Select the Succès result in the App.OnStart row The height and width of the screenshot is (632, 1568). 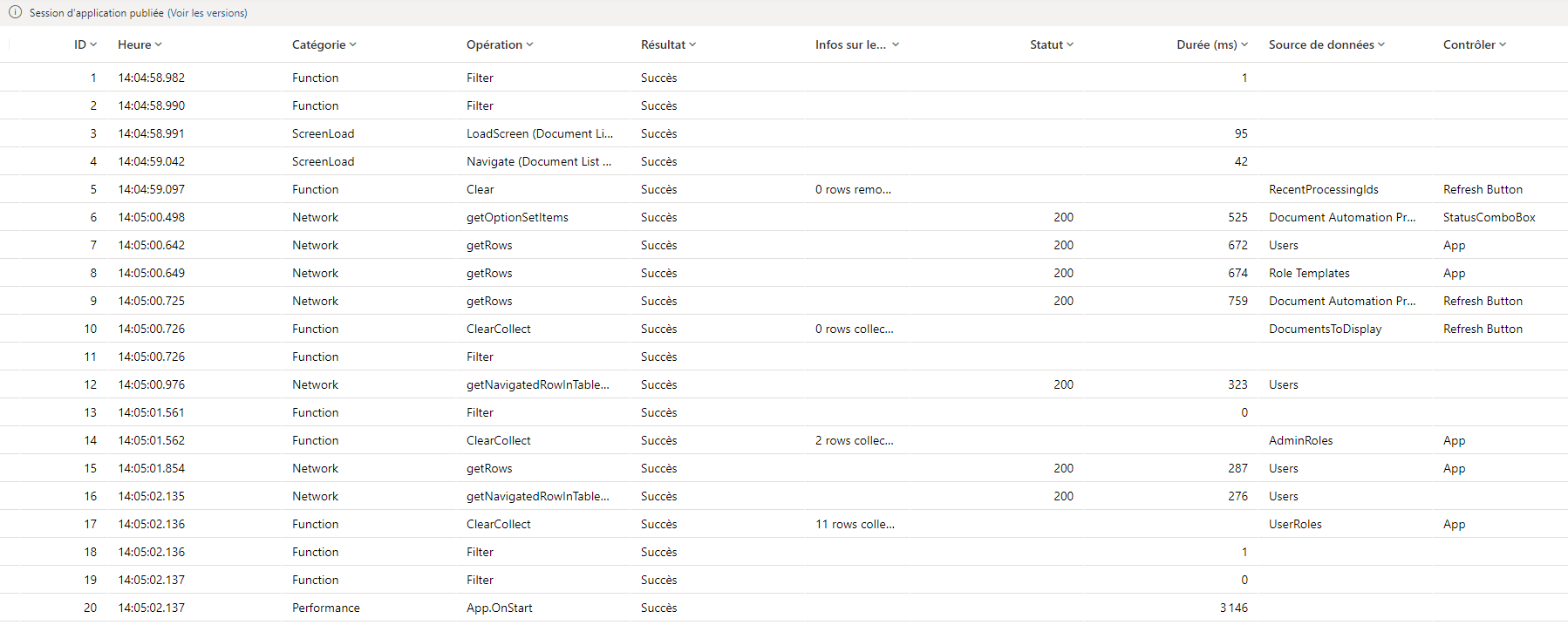659,608
